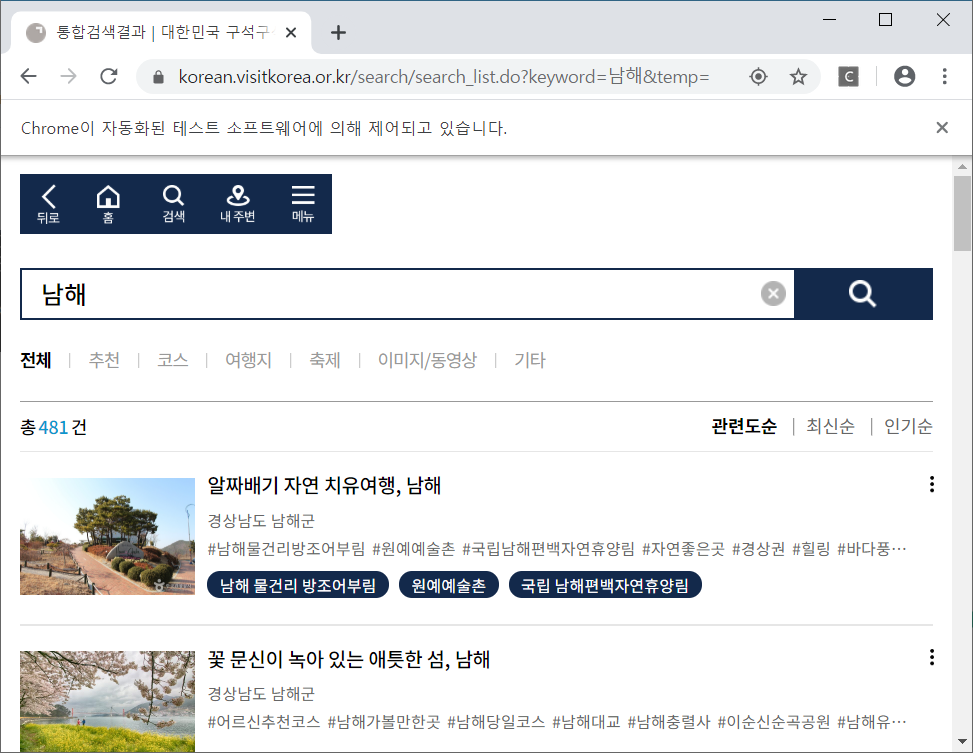
Task: Submit search with magnifier button
Action: [x=863, y=294]
